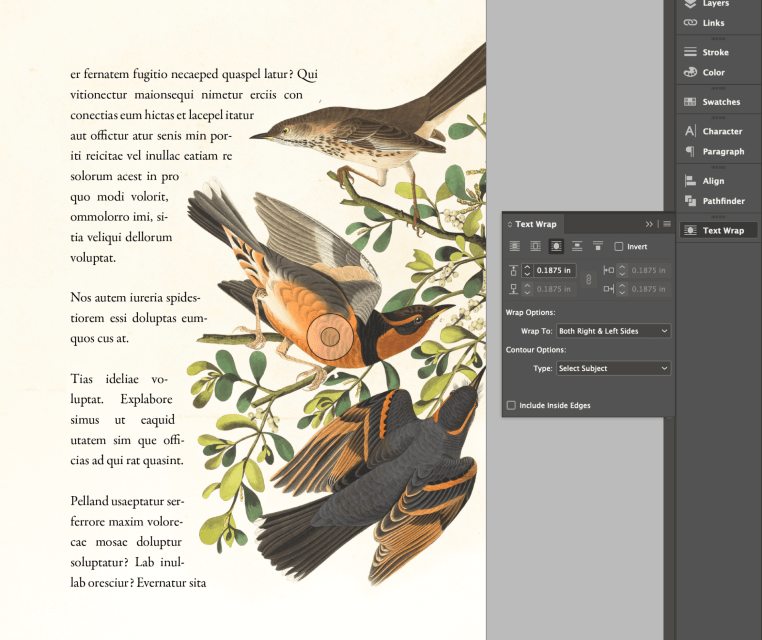
Task: Click the Bottom Offset value field
Action: tap(554, 289)
